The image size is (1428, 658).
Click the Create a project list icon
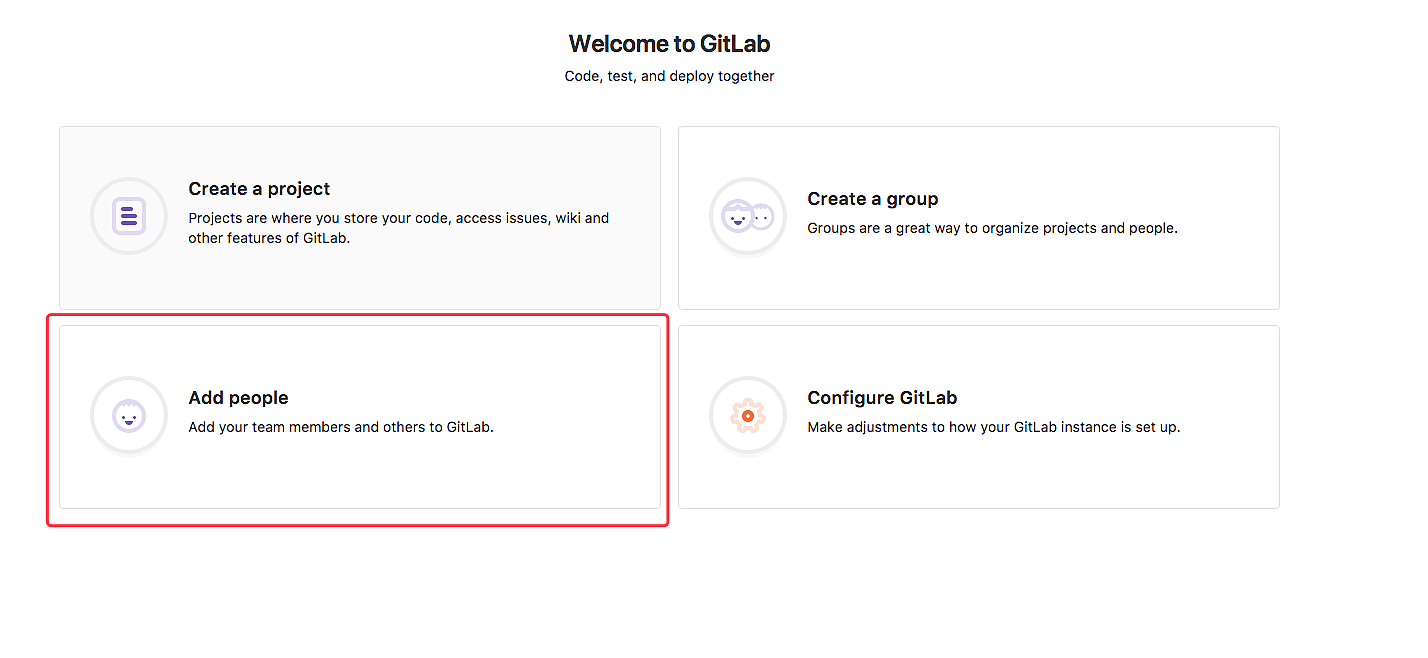point(129,216)
